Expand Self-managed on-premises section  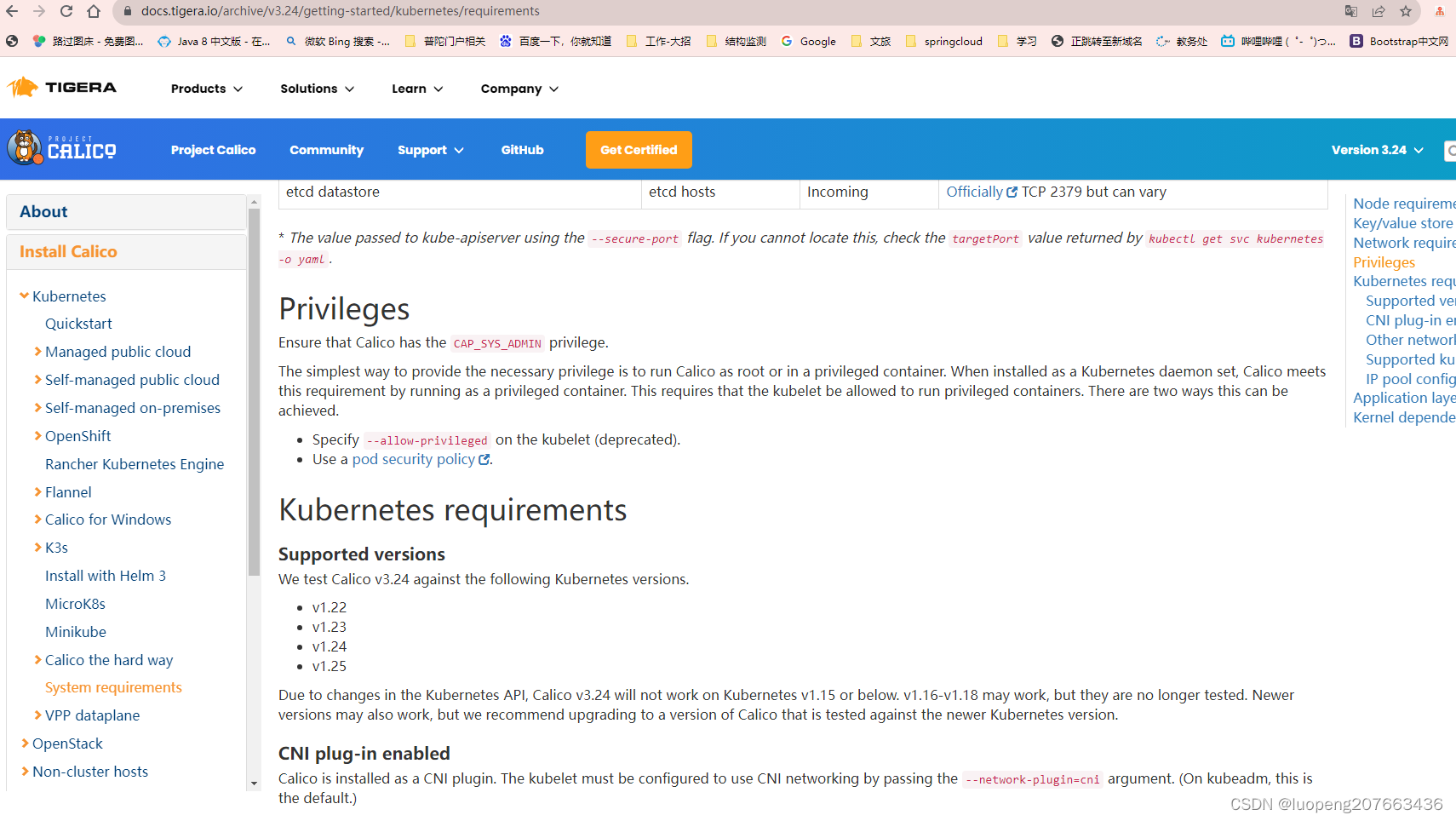(37, 407)
